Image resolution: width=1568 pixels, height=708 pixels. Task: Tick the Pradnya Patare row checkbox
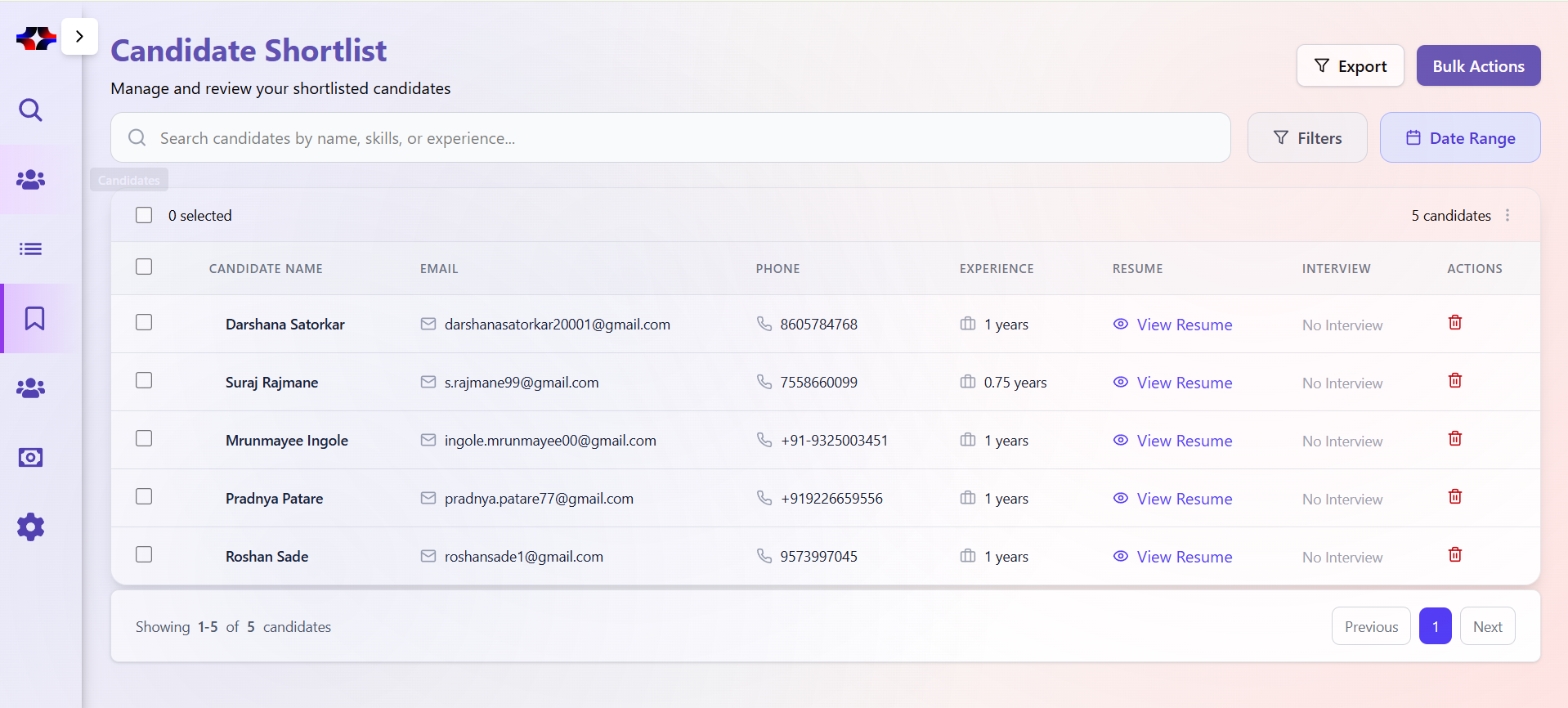click(144, 497)
